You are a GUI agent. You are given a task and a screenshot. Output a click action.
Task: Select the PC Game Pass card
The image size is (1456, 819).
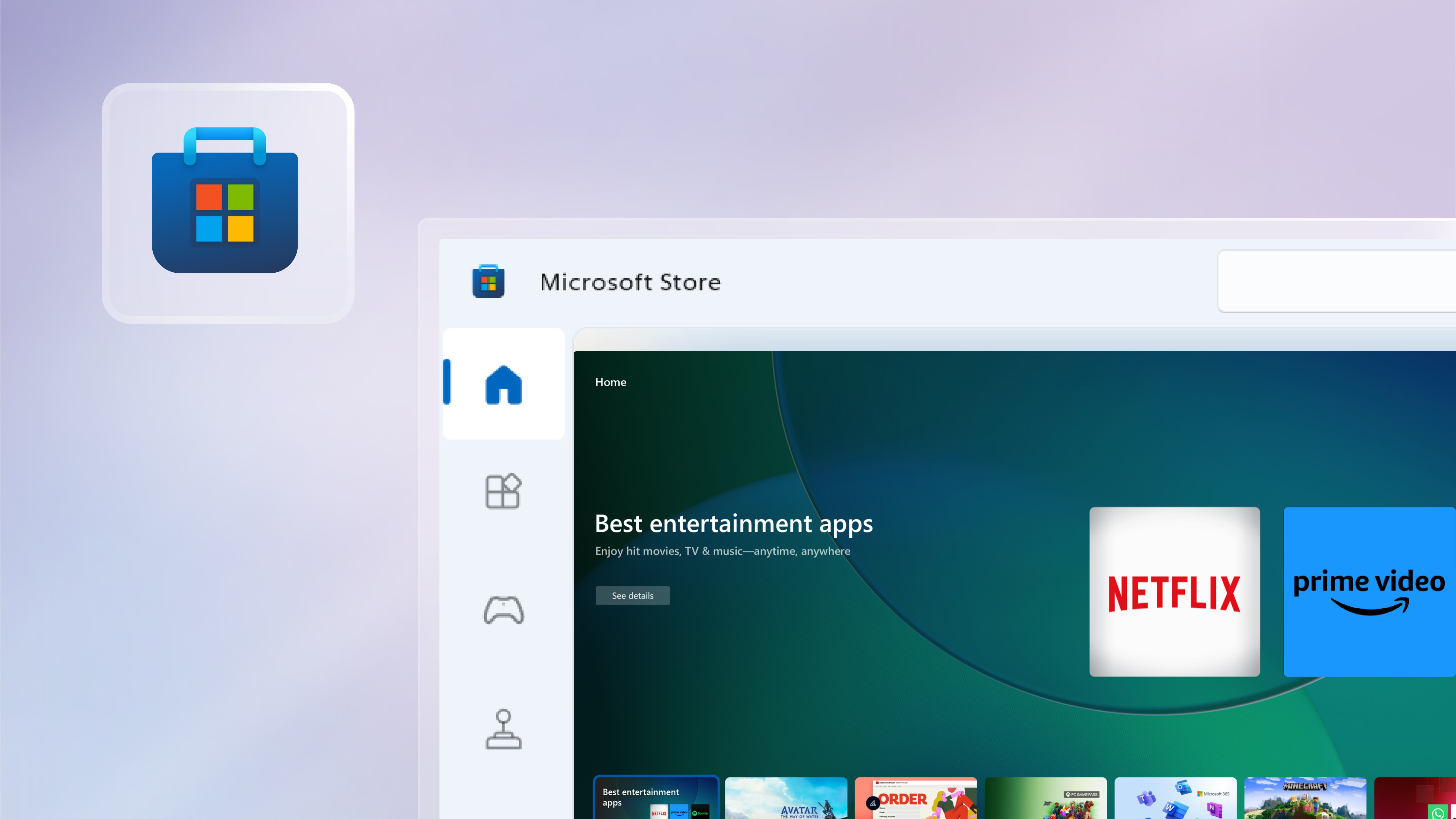1045,797
